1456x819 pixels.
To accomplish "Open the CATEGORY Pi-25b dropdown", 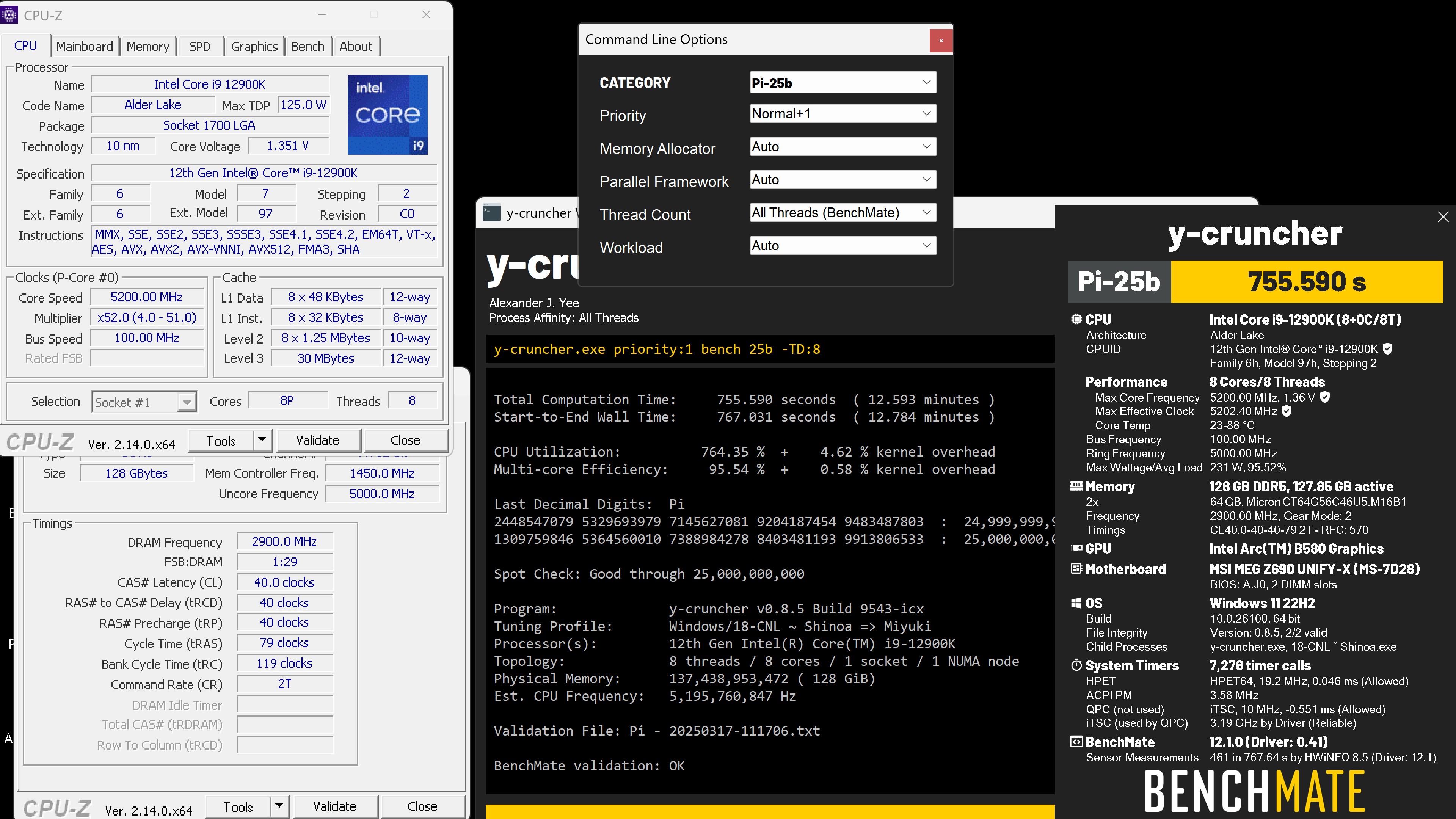I will pyautogui.click(x=843, y=83).
